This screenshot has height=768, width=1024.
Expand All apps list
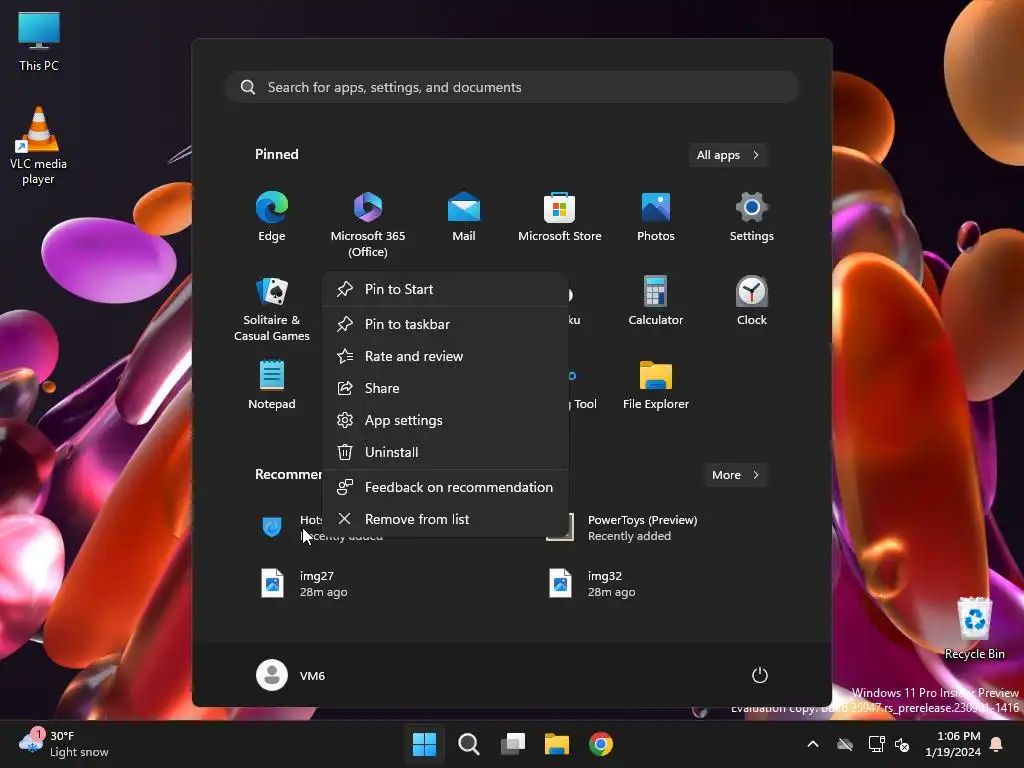pos(728,155)
